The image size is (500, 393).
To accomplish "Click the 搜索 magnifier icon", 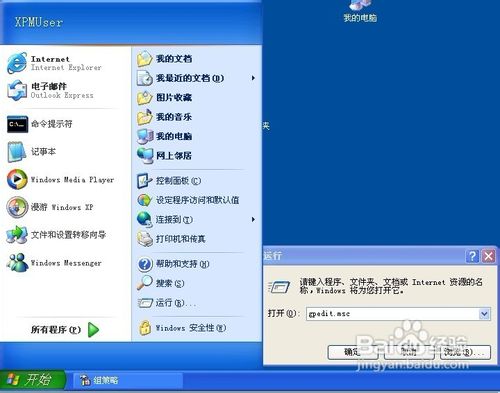I will tap(145, 283).
